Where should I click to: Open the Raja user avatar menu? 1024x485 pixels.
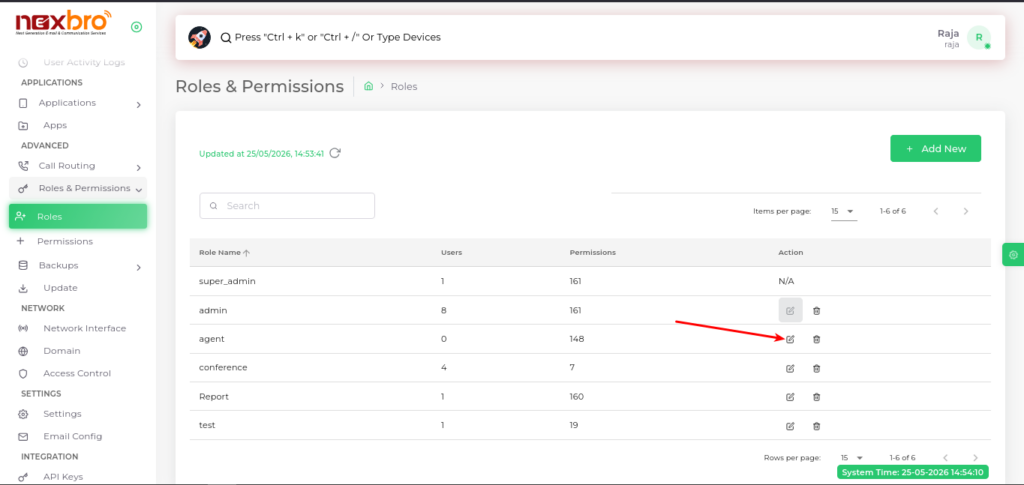tap(978, 37)
